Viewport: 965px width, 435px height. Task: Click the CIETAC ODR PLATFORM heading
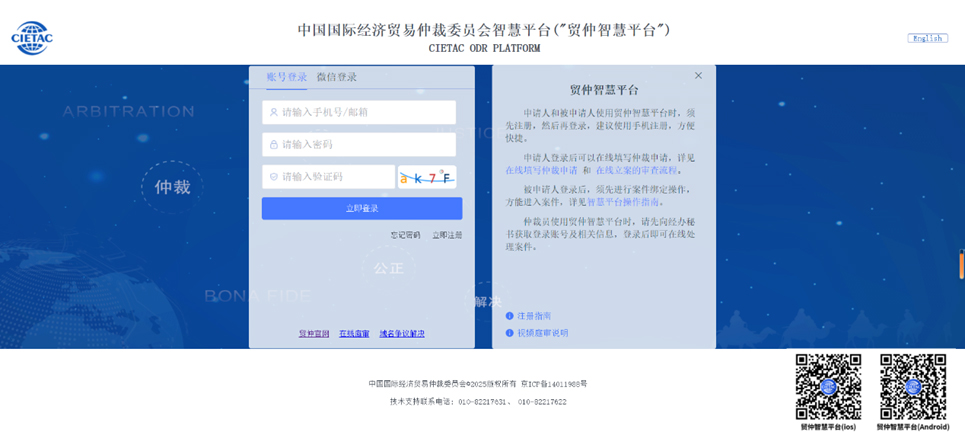(x=484, y=49)
